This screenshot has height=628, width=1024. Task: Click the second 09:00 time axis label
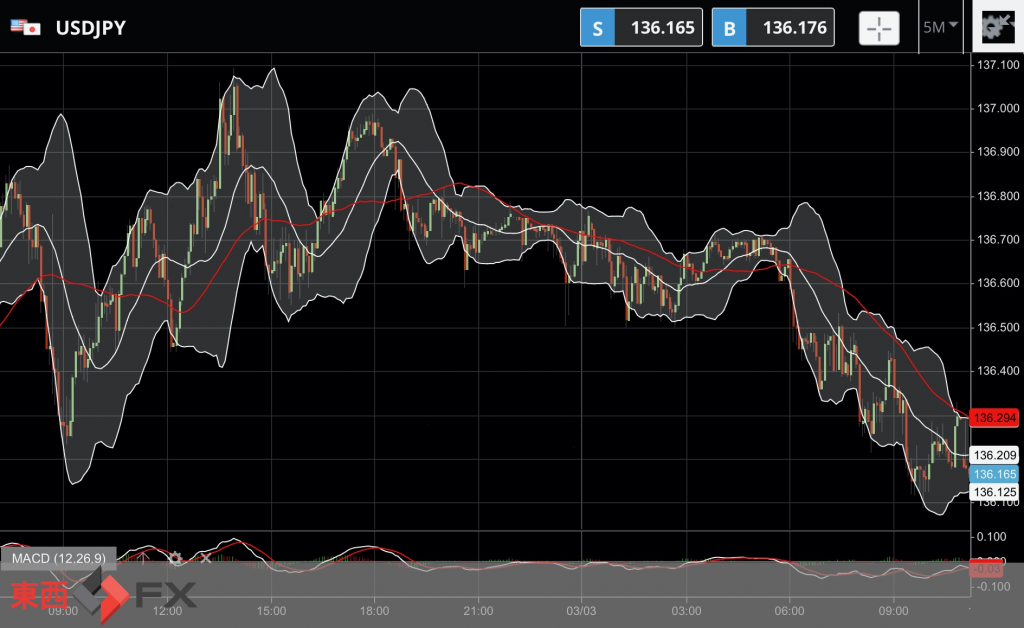(x=893, y=611)
